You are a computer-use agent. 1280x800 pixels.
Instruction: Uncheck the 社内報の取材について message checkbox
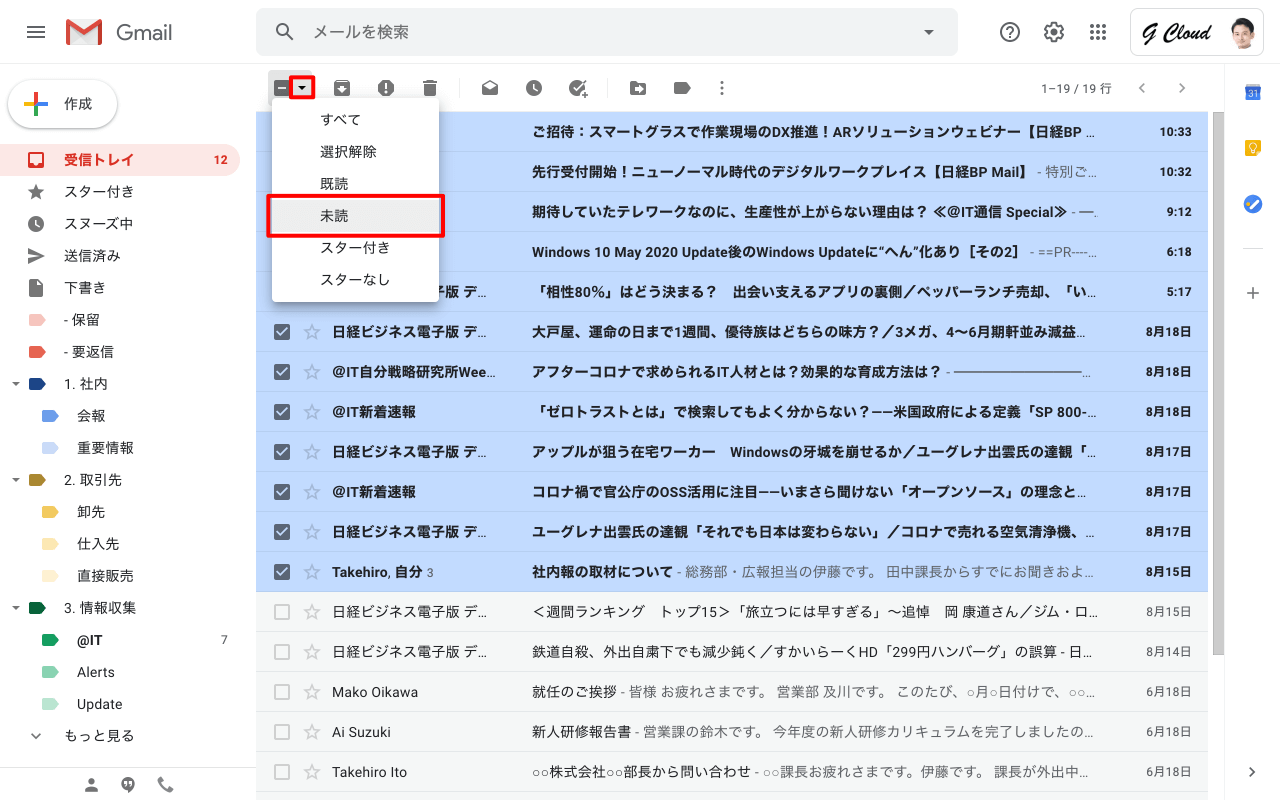(x=282, y=572)
